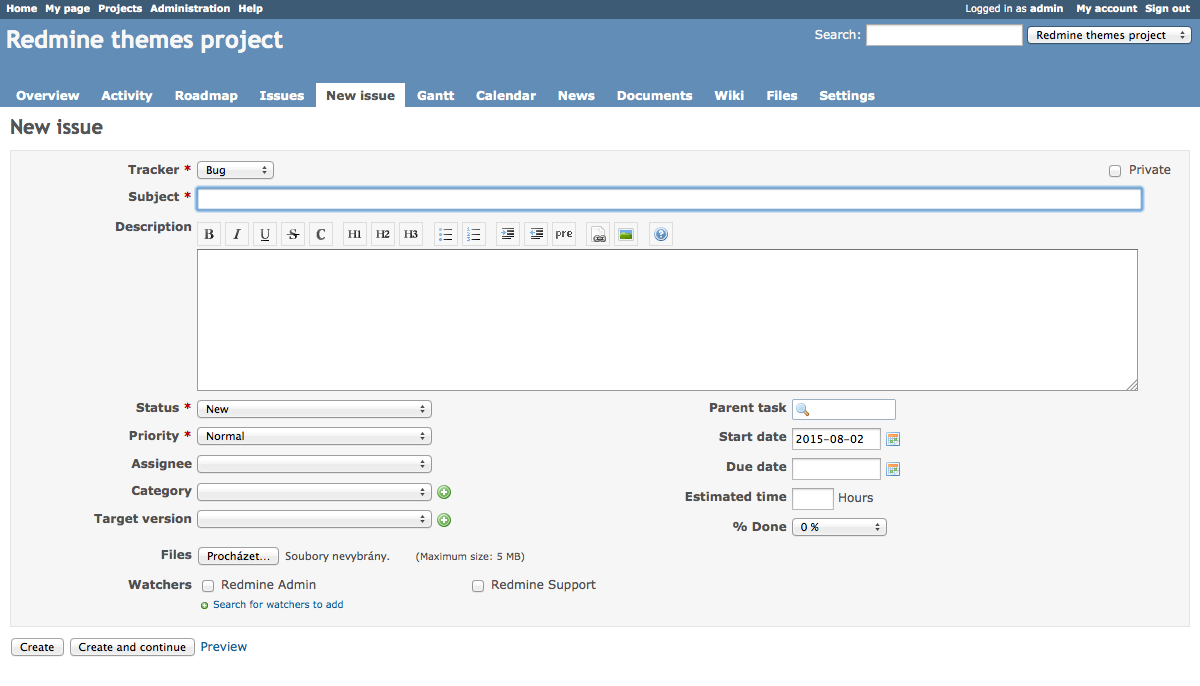Insert Heading 2 with H2 button
The width and height of the screenshot is (1200, 686).
383,235
